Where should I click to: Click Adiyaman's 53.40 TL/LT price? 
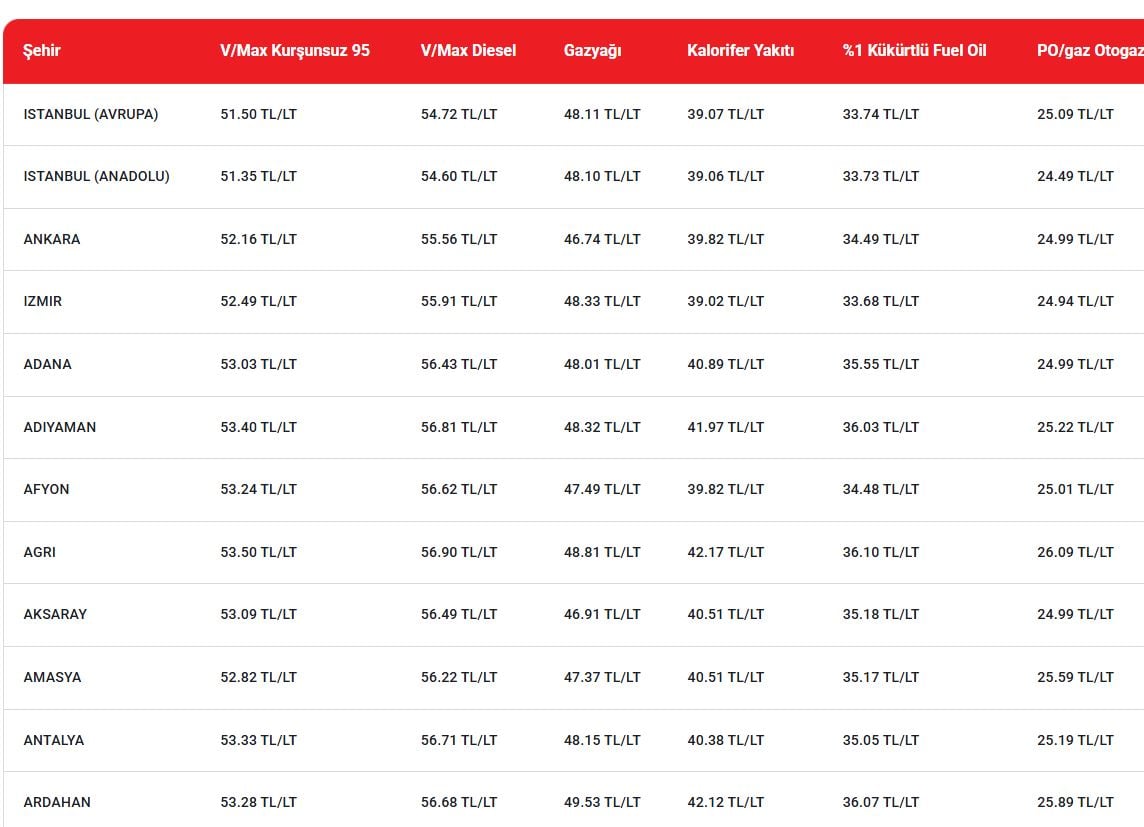pos(258,427)
